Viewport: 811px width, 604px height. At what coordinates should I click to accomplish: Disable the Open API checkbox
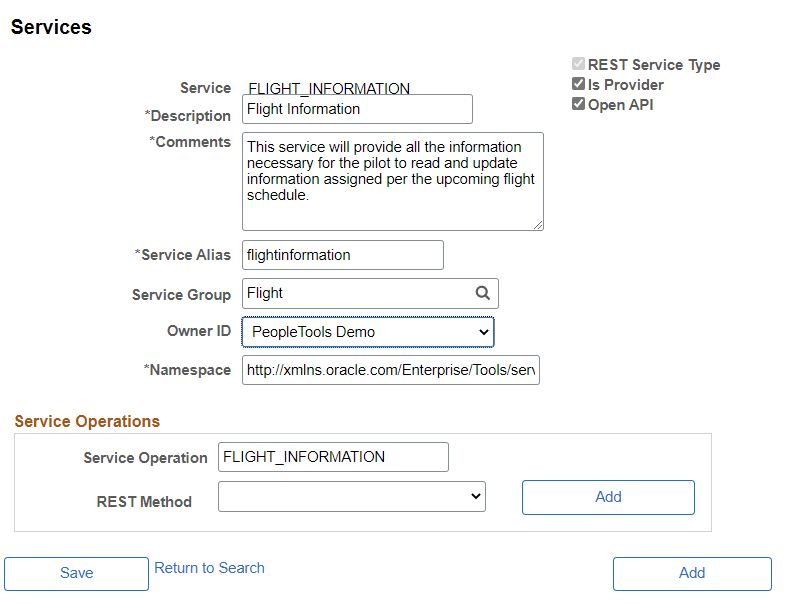[x=578, y=103]
